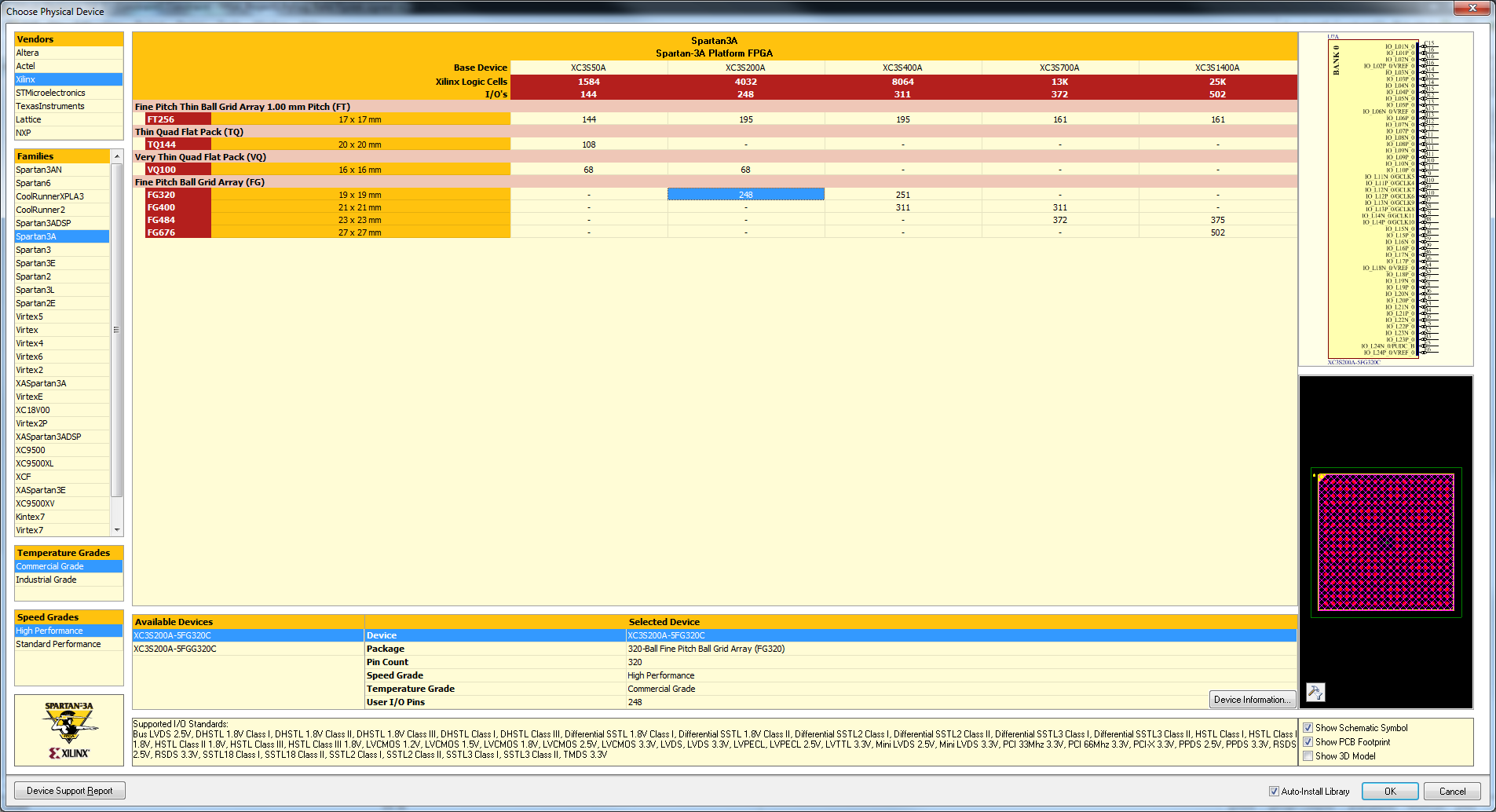Uncheck Auto-Install Library
This screenshot has height=812, width=1496.
click(1275, 791)
